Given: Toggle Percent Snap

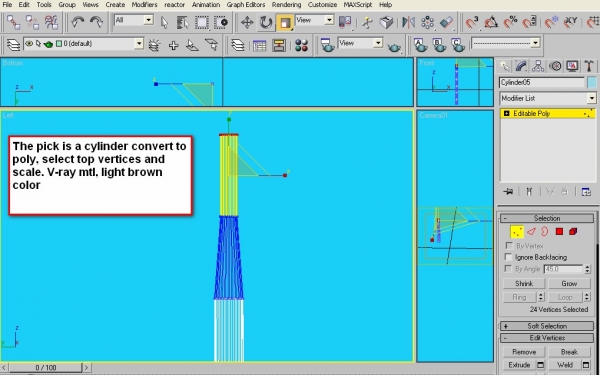Looking at the screenshot, I should pyautogui.click(x=510, y=22).
